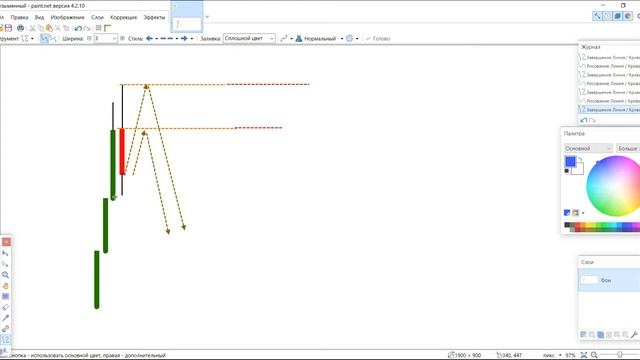This screenshot has width=640, height=360.
Task: Select the Pan hand tool
Action: point(5,286)
